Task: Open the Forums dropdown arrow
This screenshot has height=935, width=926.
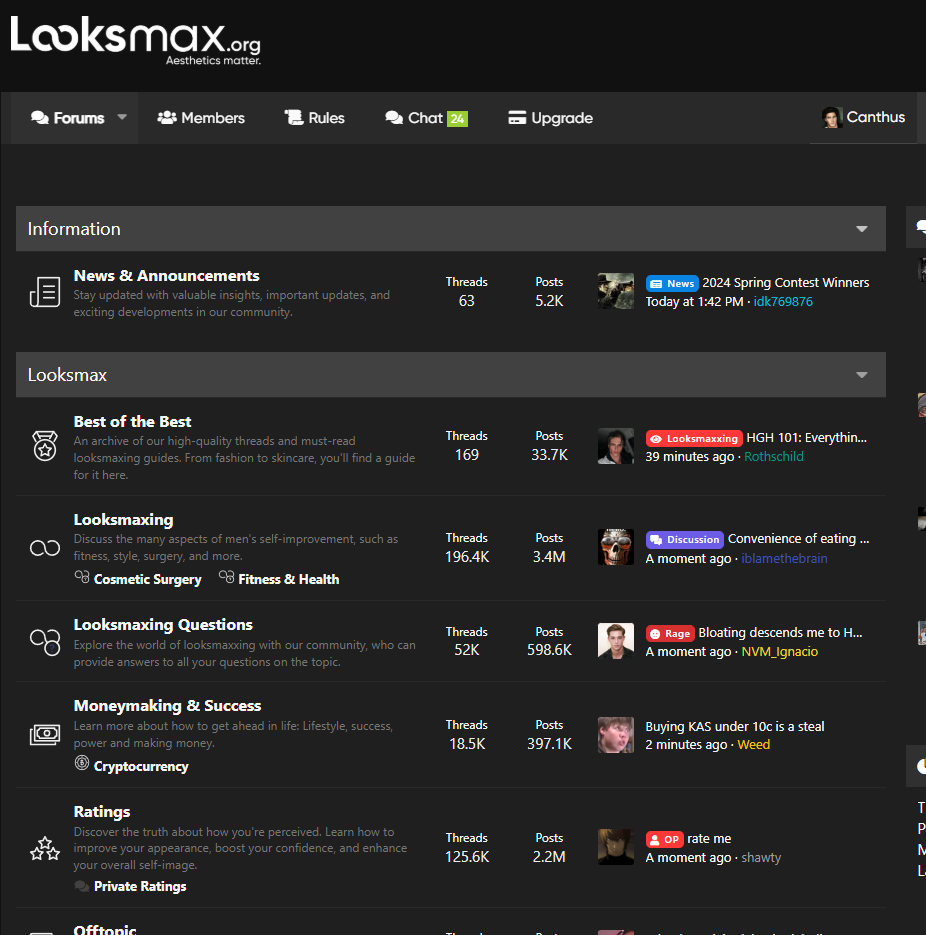Action: pyautogui.click(x=122, y=117)
